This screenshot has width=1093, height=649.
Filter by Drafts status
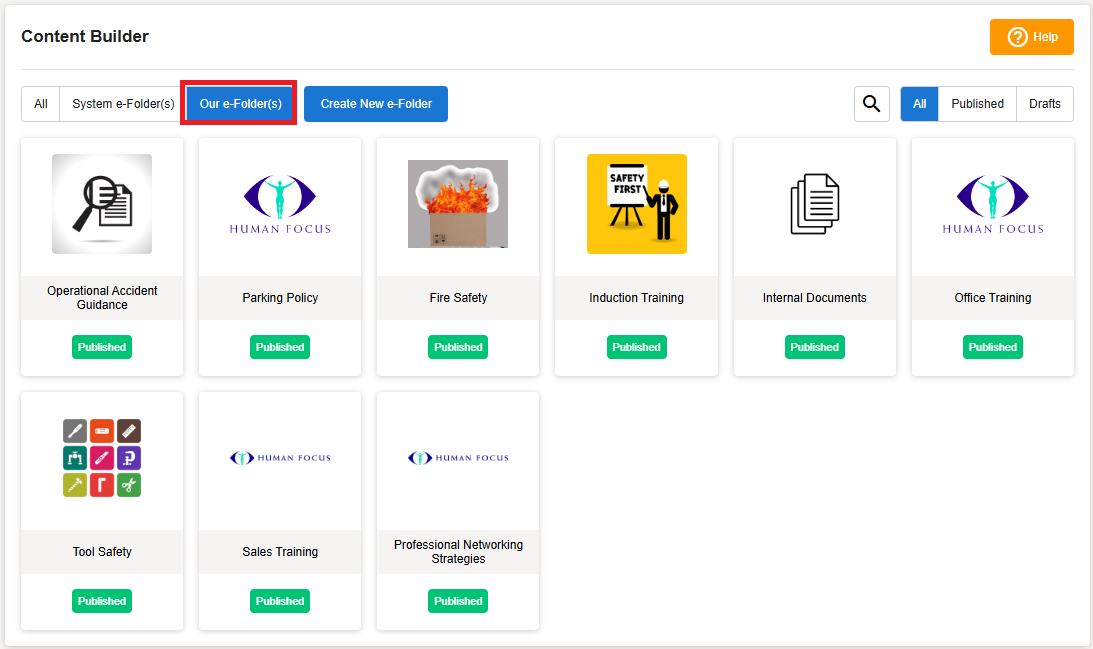coord(1045,104)
